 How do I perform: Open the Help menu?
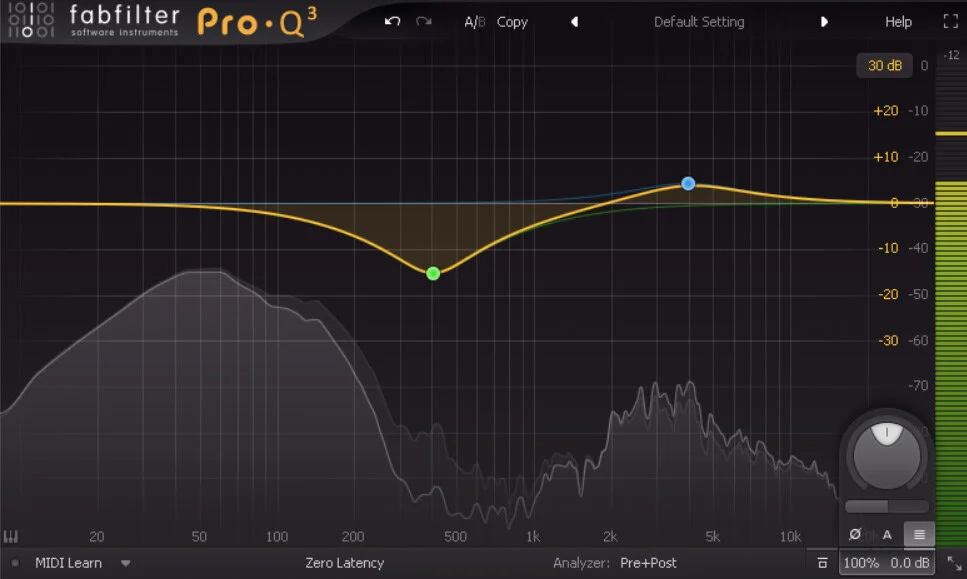tap(898, 22)
